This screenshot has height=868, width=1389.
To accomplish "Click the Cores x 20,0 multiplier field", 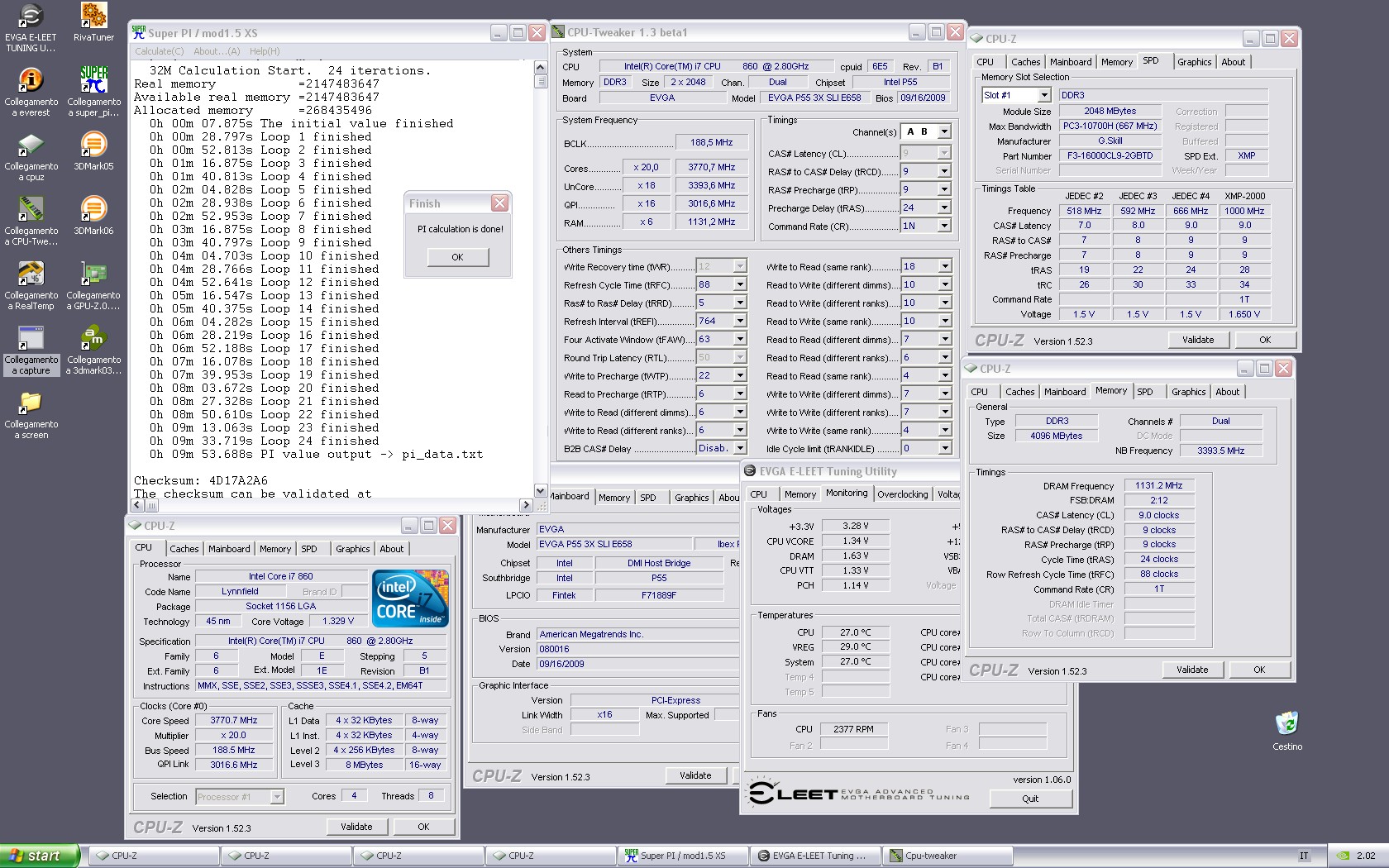I will [646, 167].
